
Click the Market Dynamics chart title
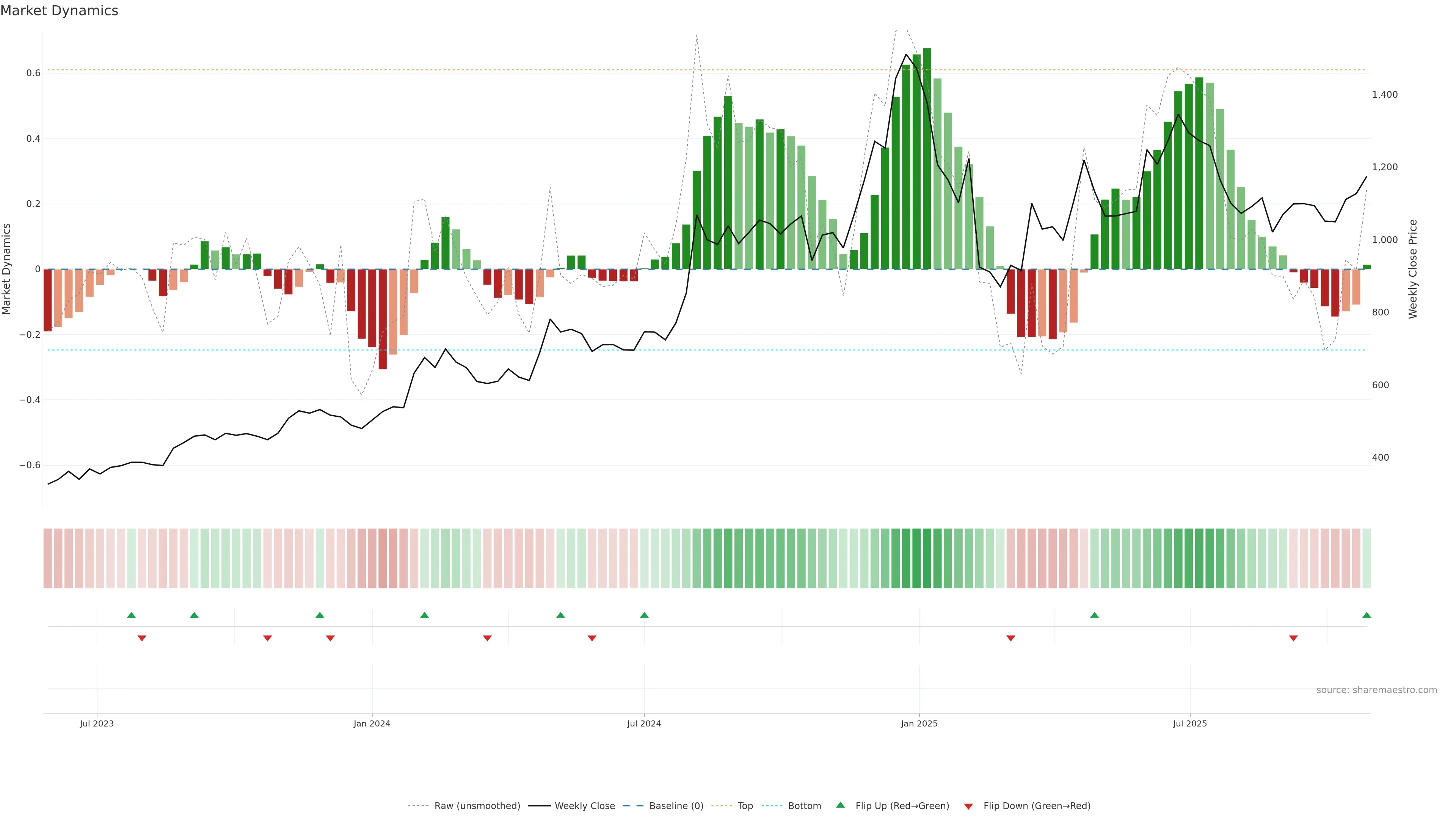(60, 11)
